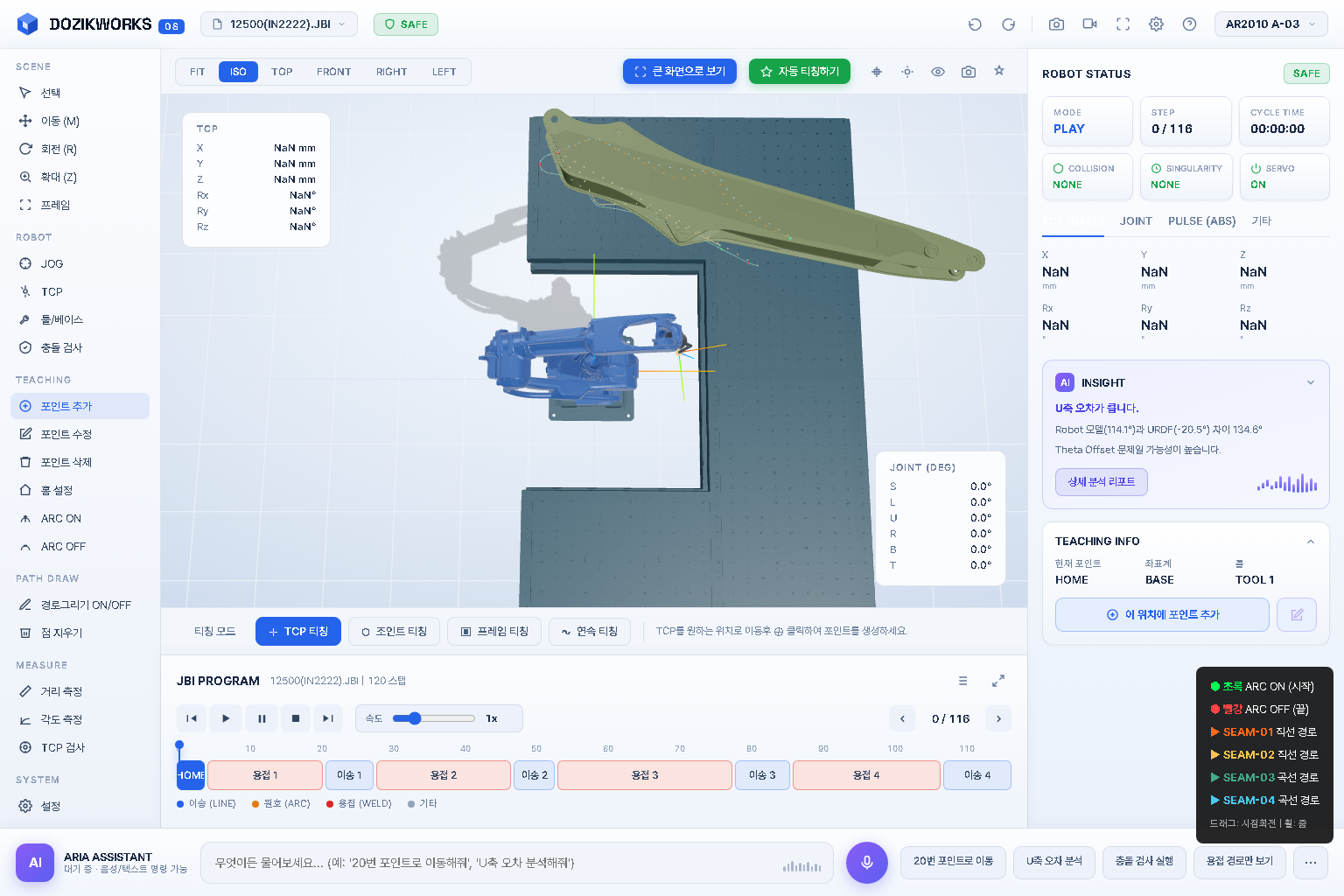Open the AR2010 A-03 robot dropdown

(x=1270, y=24)
